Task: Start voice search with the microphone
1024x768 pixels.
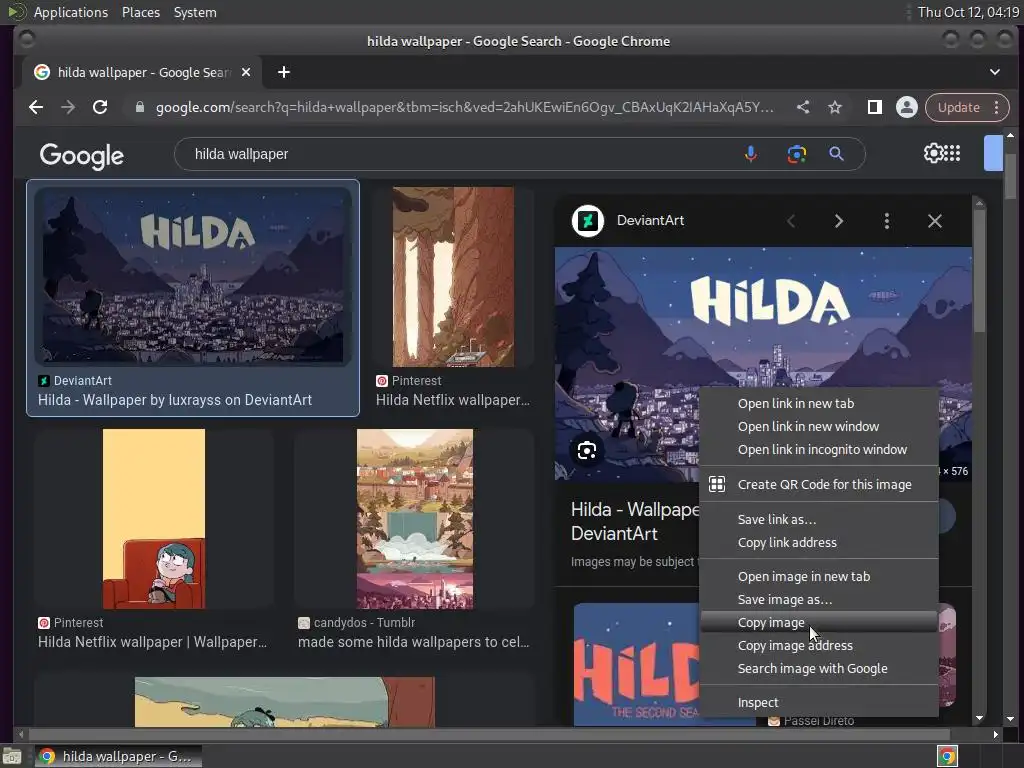Action: [x=750, y=154]
